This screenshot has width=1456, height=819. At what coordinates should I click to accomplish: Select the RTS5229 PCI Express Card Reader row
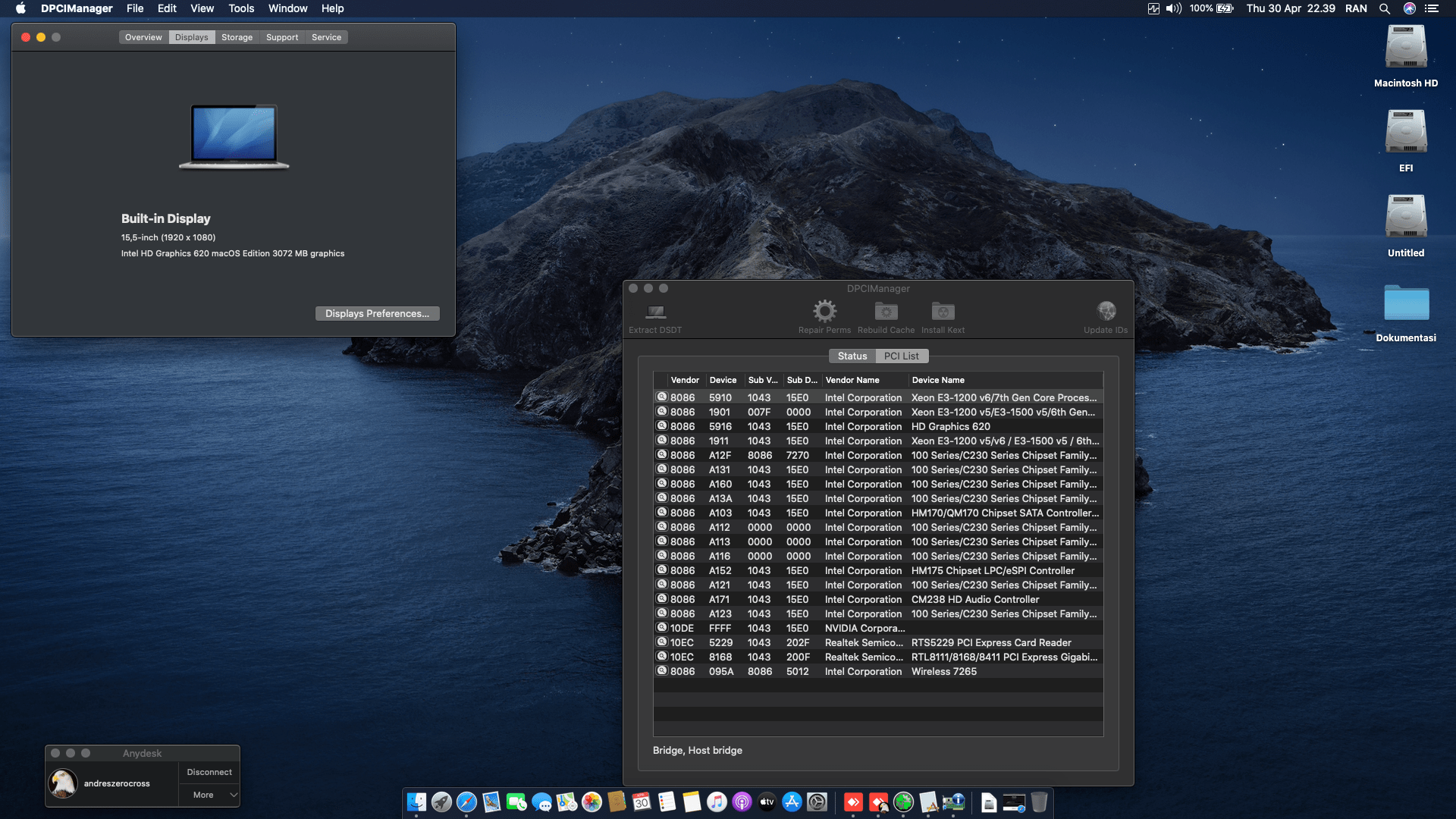click(x=878, y=643)
